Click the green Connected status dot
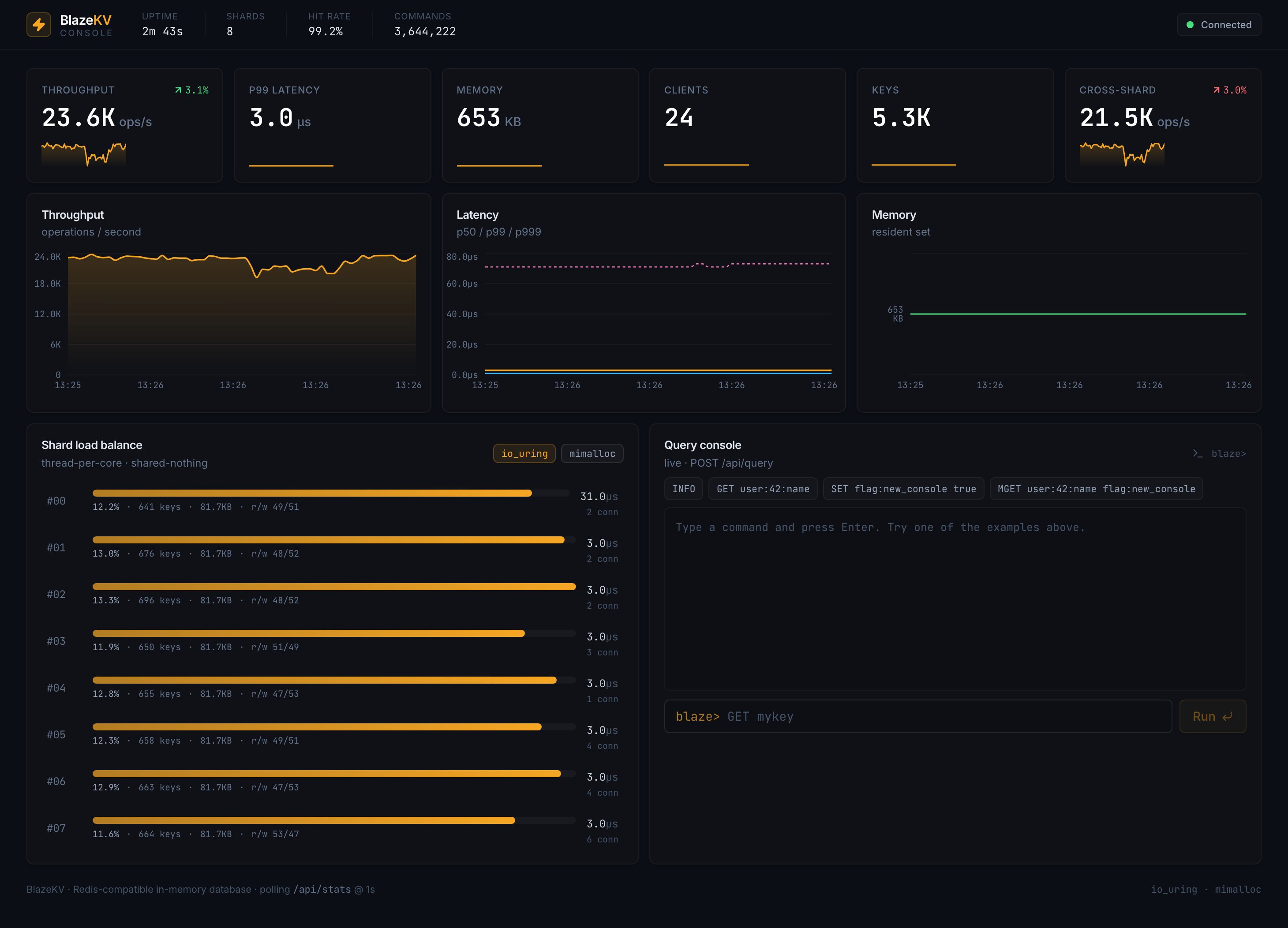Image resolution: width=1288 pixels, height=928 pixels. tap(1190, 25)
